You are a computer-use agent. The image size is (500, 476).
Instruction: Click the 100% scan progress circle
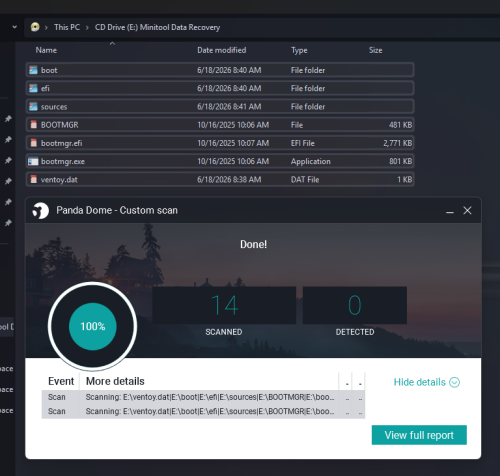pyautogui.click(x=93, y=326)
